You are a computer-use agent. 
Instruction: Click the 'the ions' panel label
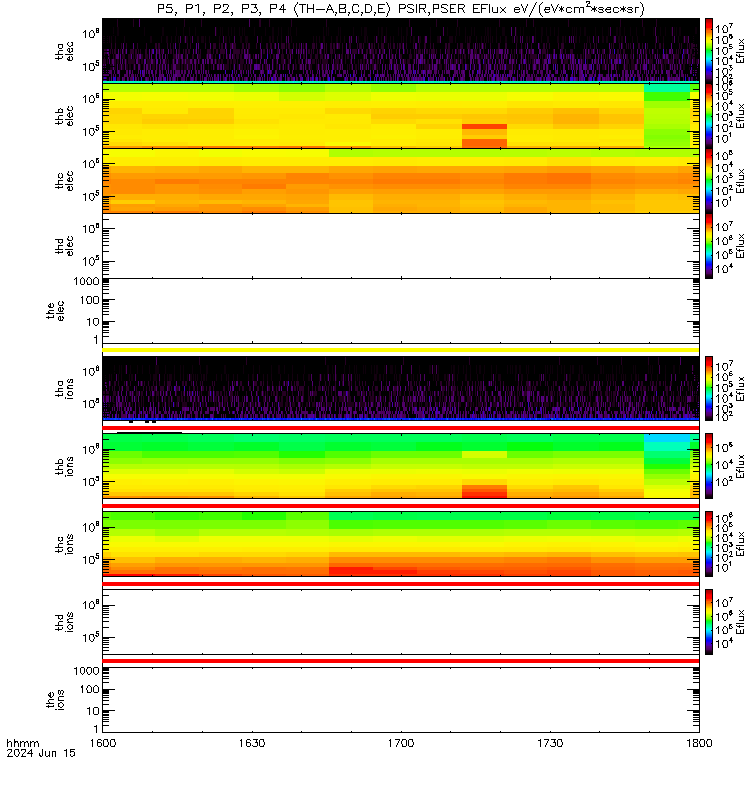point(55,700)
